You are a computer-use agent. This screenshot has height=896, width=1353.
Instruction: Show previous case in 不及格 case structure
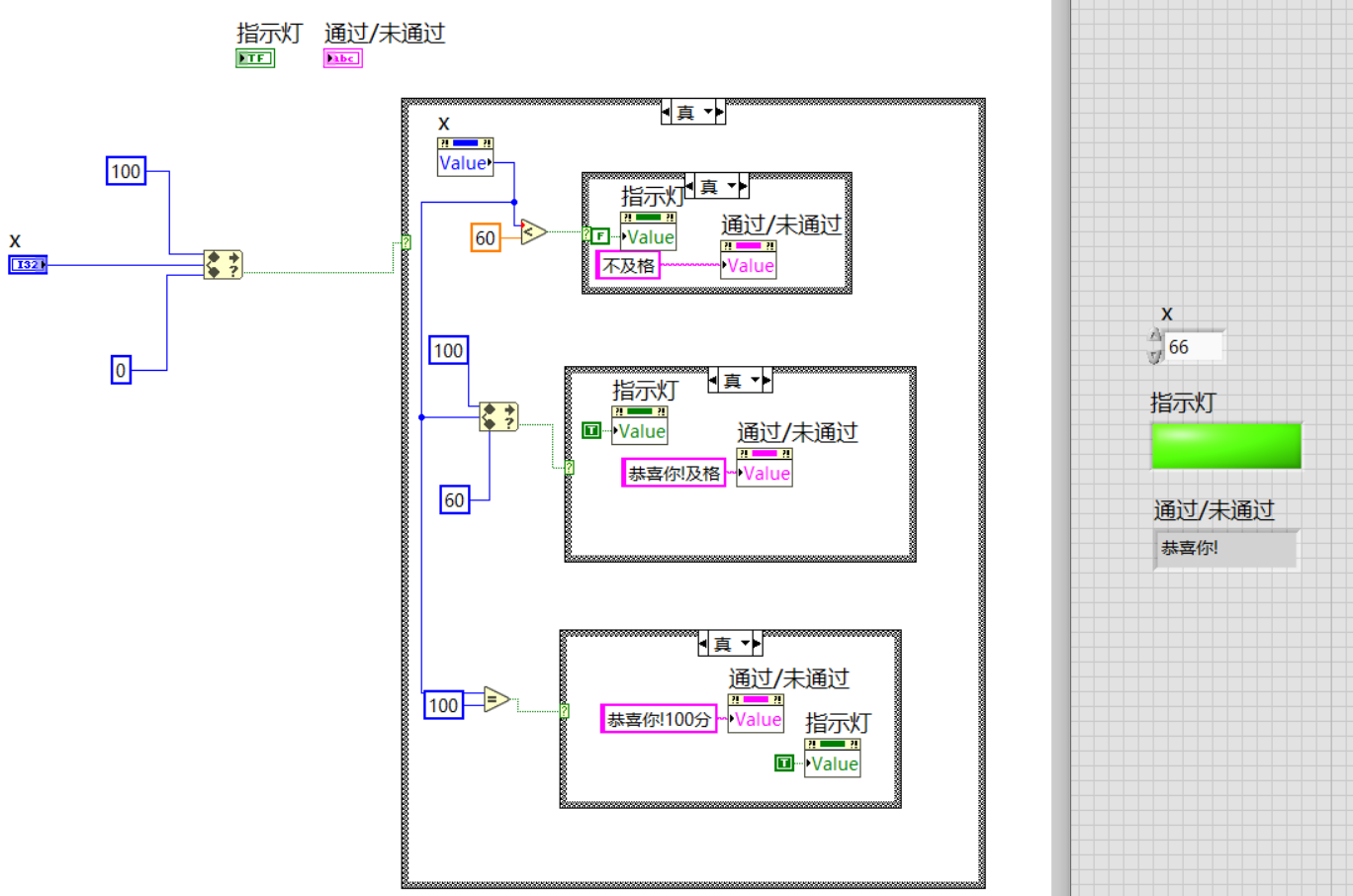(689, 187)
